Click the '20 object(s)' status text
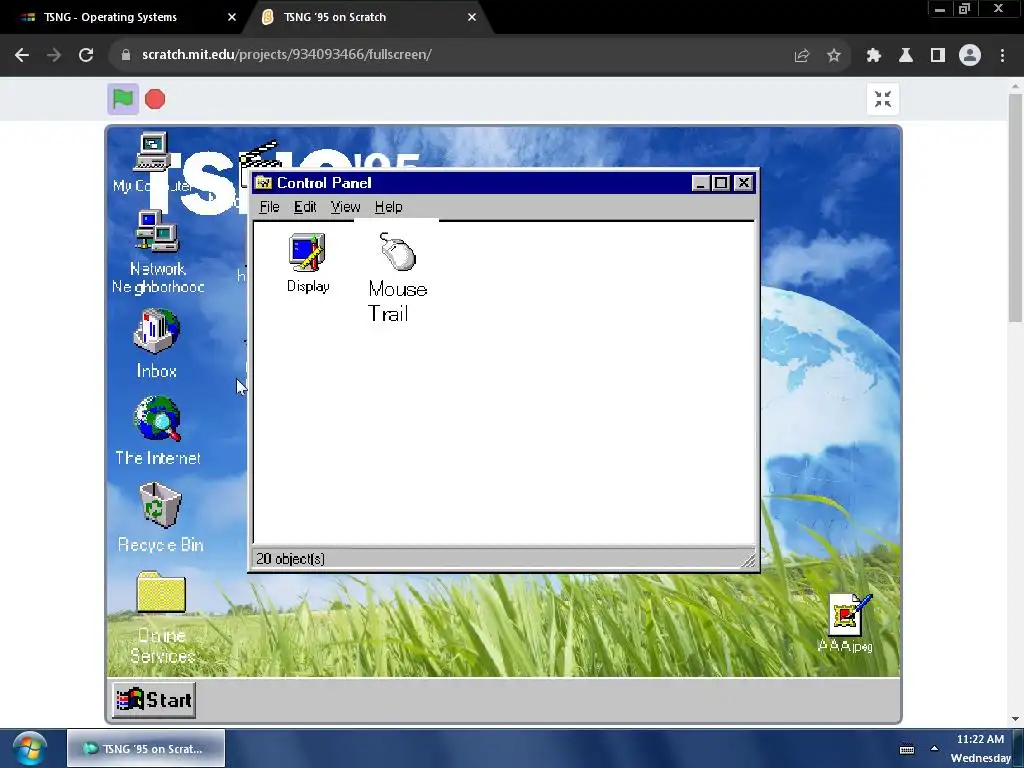Viewport: 1024px width, 768px height. tap(291, 559)
